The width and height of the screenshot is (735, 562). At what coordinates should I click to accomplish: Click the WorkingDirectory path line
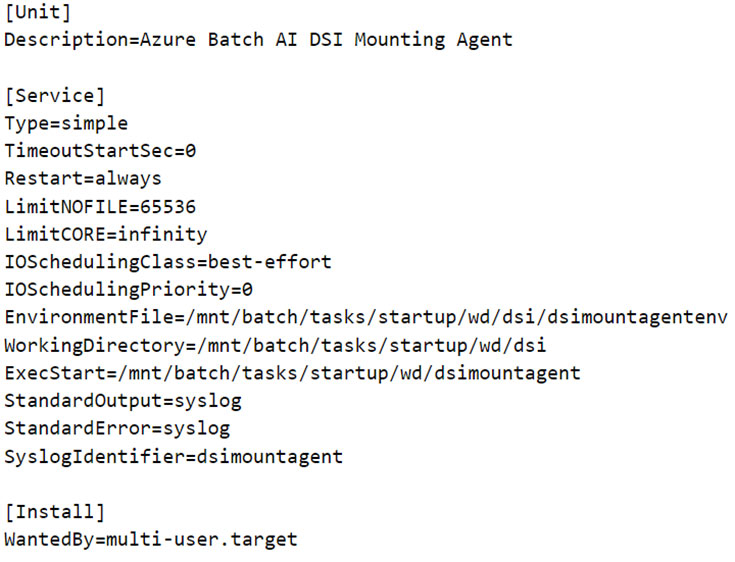(x=275, y=346)
